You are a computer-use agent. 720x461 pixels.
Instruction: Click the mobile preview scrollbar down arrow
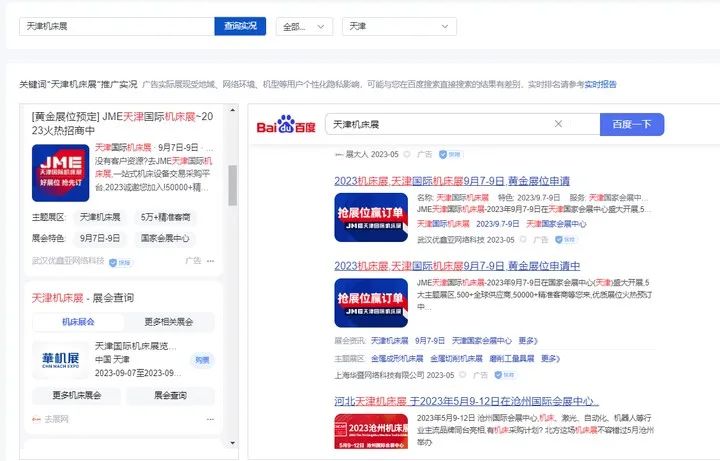point(232,443)
